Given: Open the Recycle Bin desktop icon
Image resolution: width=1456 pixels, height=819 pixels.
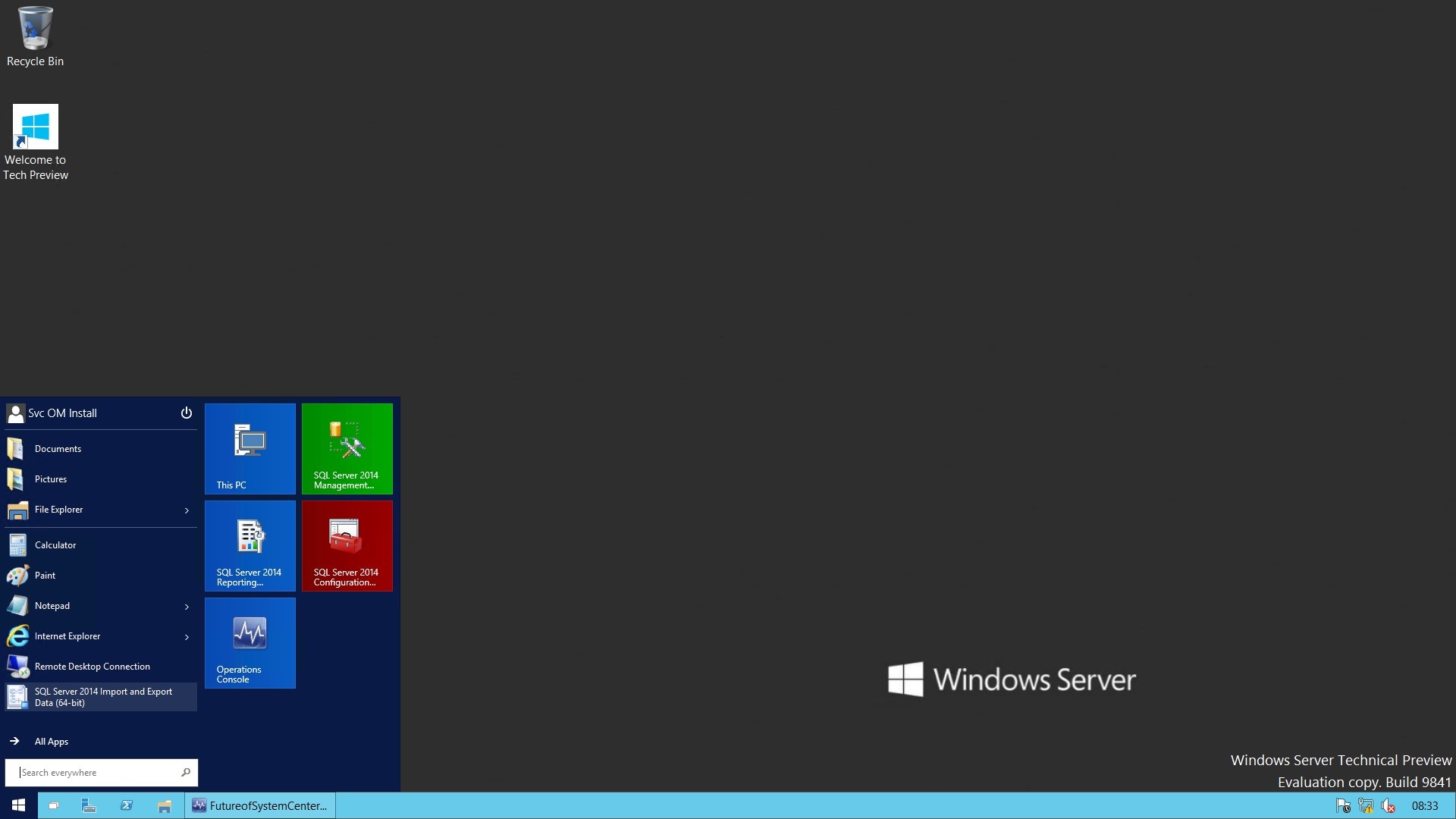Looking at the screenshot, I should click(x=35, y=36).
